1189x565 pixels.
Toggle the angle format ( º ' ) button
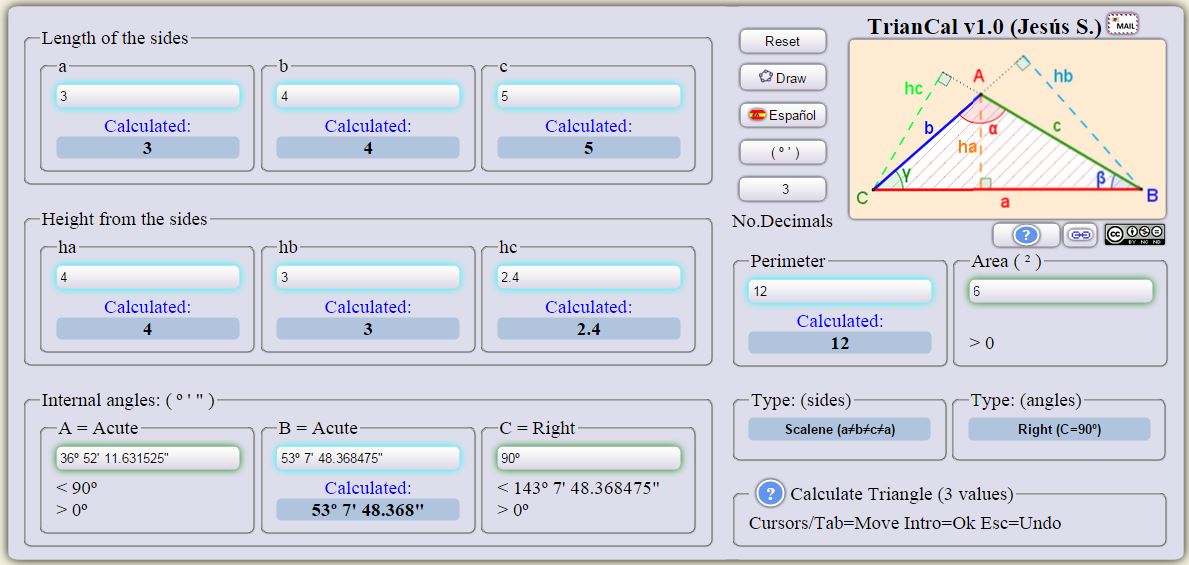(x=783, y=152)
